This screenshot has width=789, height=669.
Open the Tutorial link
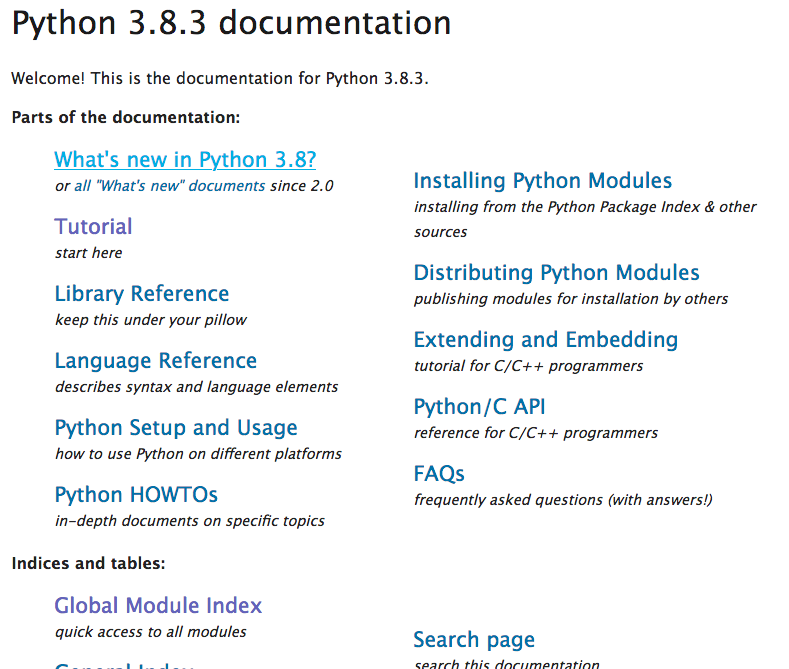click(93, 227)
